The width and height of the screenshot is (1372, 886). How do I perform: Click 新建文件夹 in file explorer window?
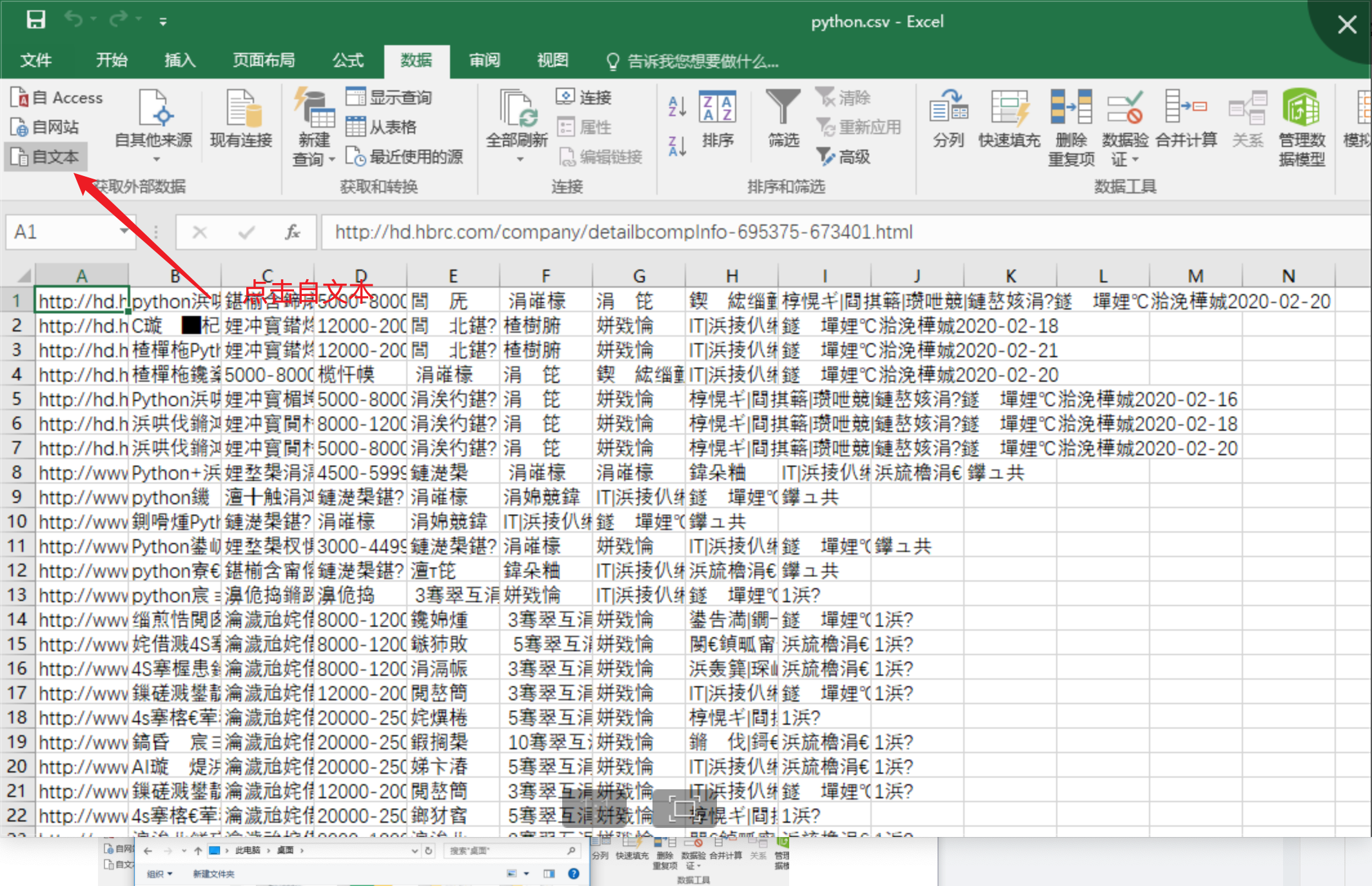pyautogui.click(x=213, y=874)
